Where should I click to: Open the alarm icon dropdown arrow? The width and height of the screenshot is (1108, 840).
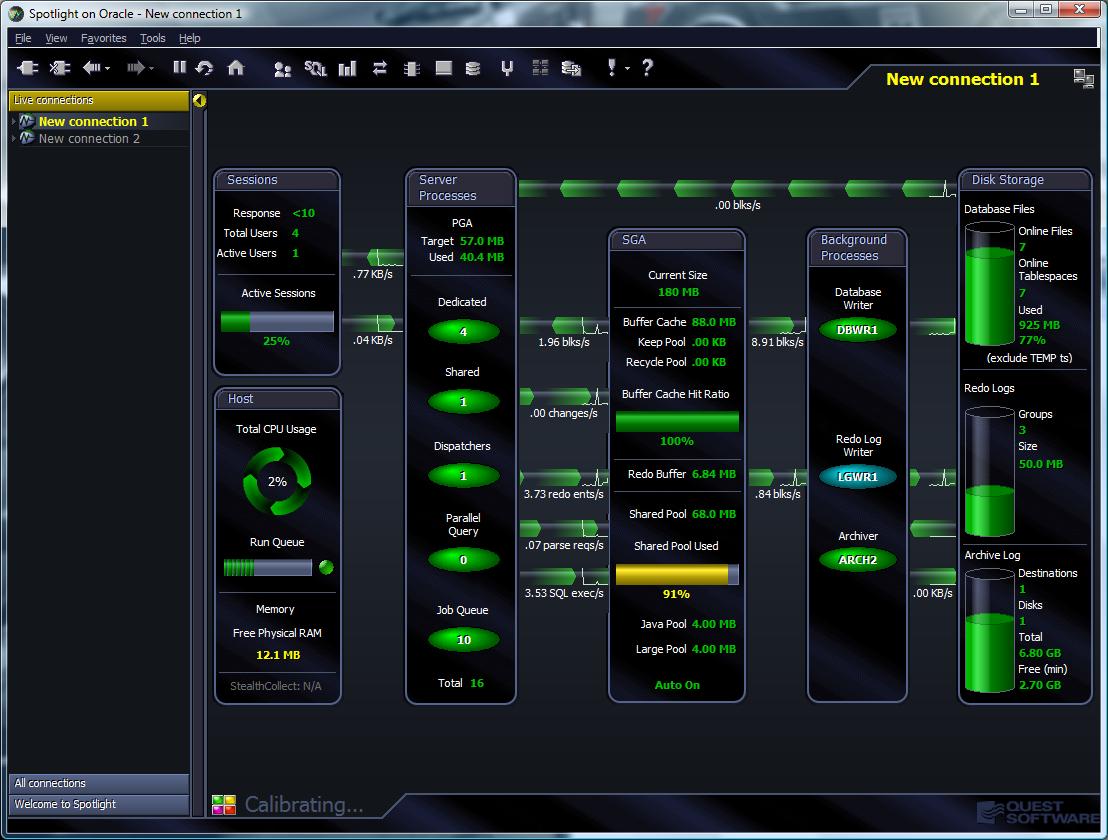tap(627, 69)
